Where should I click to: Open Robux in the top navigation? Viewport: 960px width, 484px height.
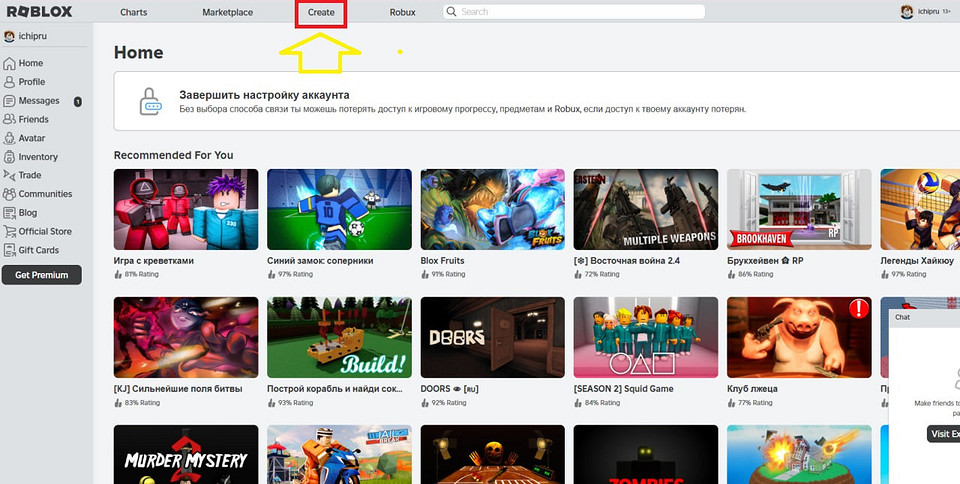pyautogui.click(x=402, y=13)
